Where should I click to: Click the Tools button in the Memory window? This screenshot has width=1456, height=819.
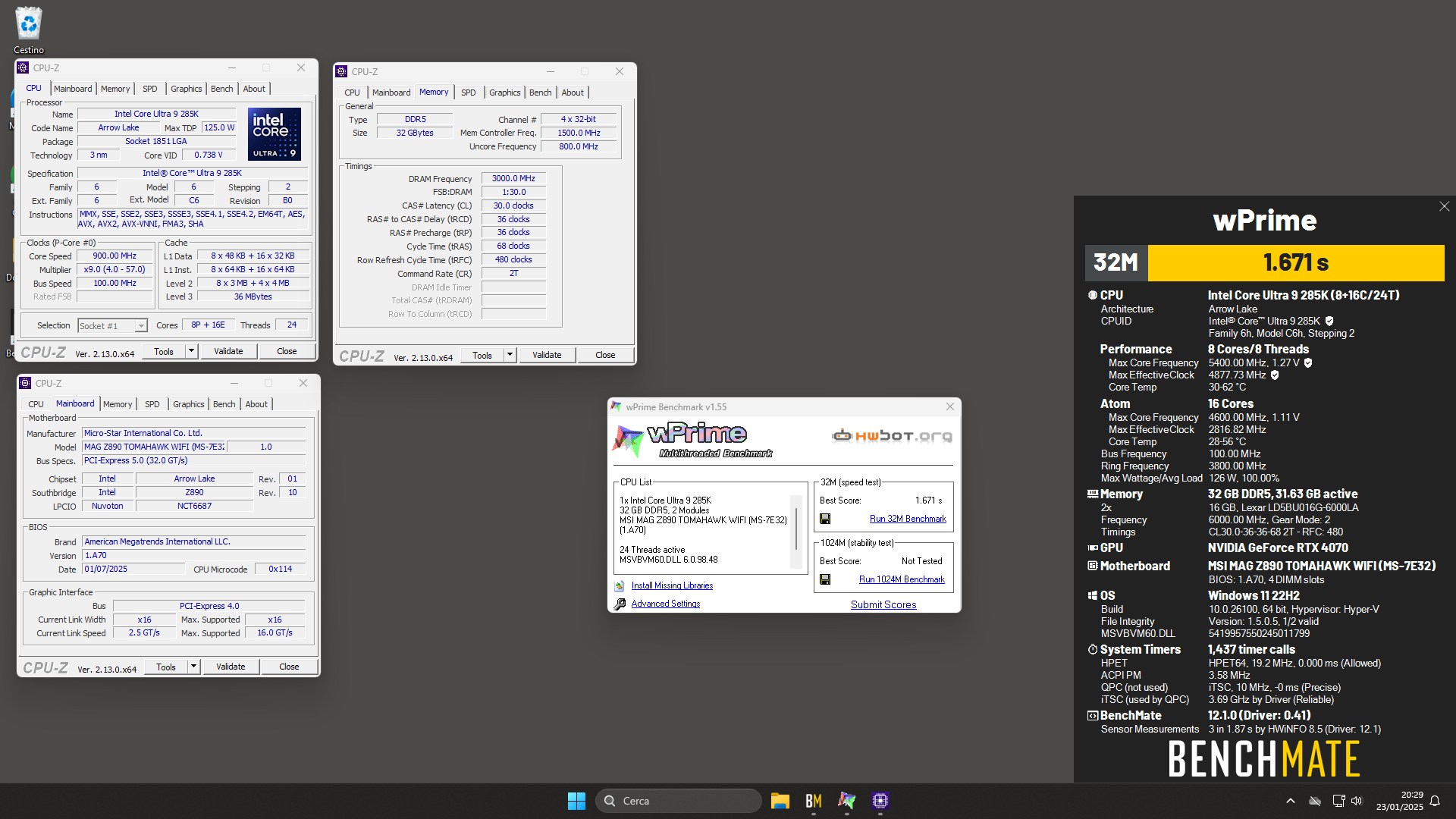482,355
